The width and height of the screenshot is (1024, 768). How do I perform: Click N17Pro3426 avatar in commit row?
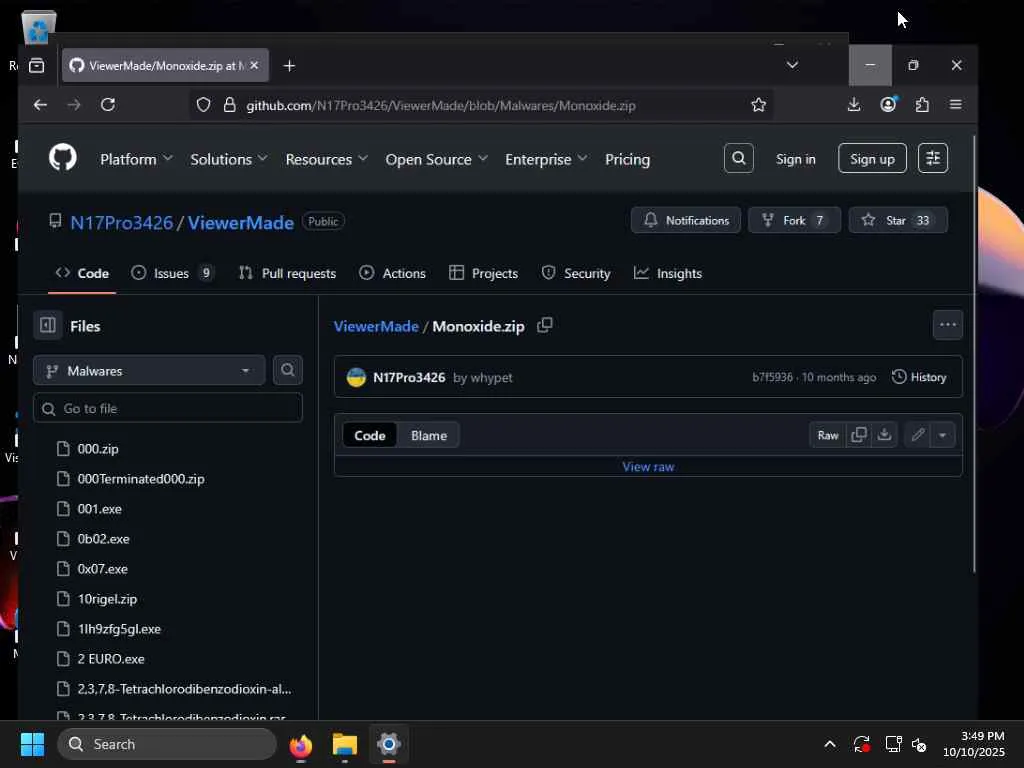pyautogui.click(x=356, y=377)
